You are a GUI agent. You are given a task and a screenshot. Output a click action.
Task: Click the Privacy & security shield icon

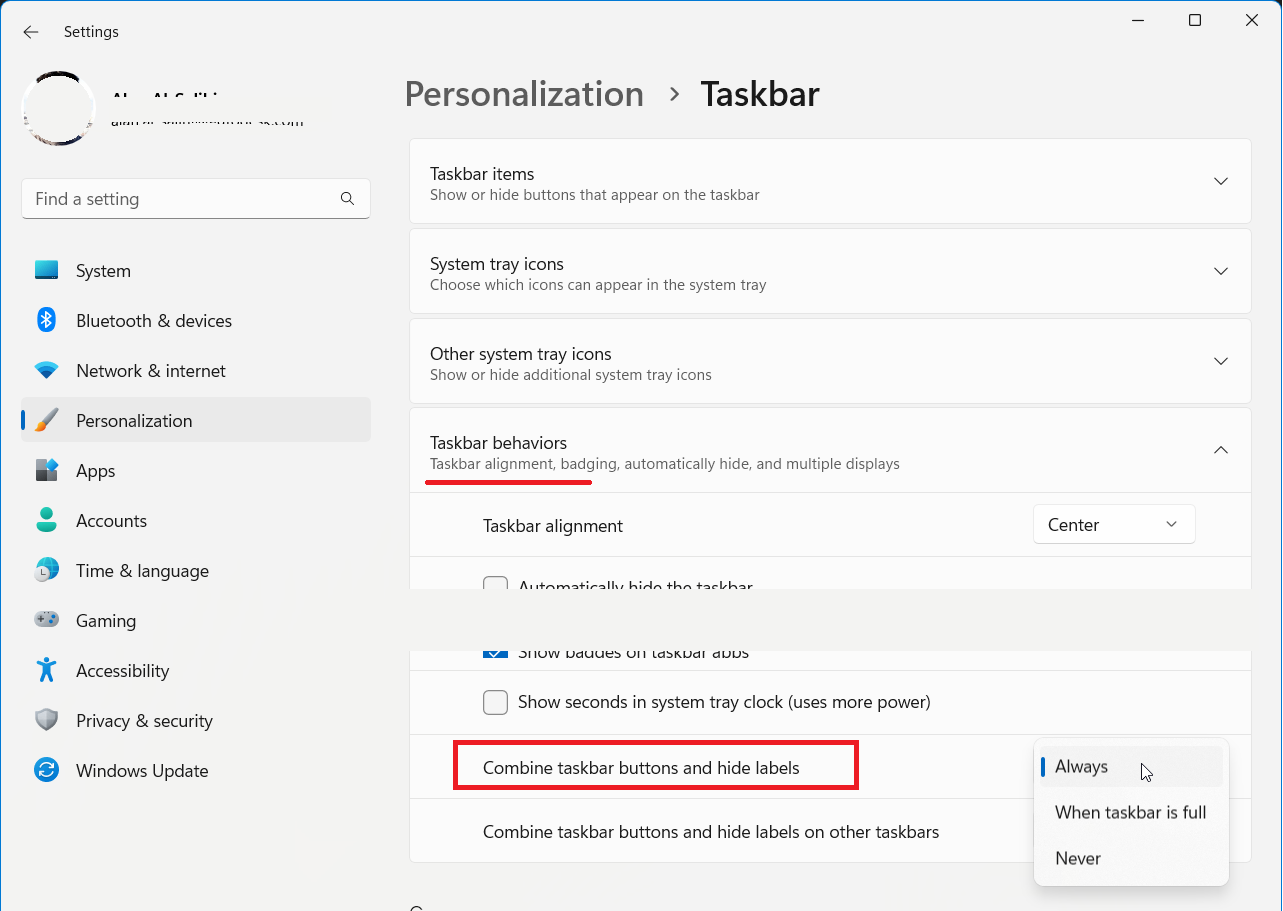(x=47, y=721)
